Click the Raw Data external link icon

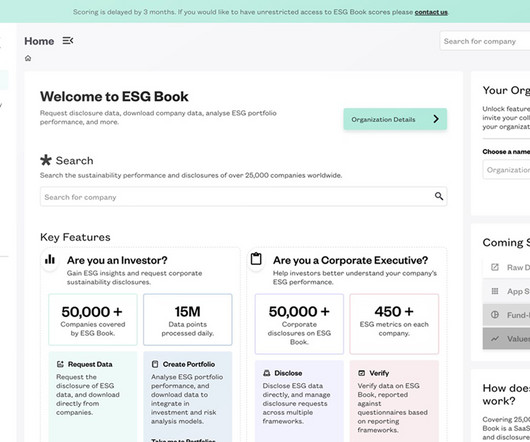[495, 267]
